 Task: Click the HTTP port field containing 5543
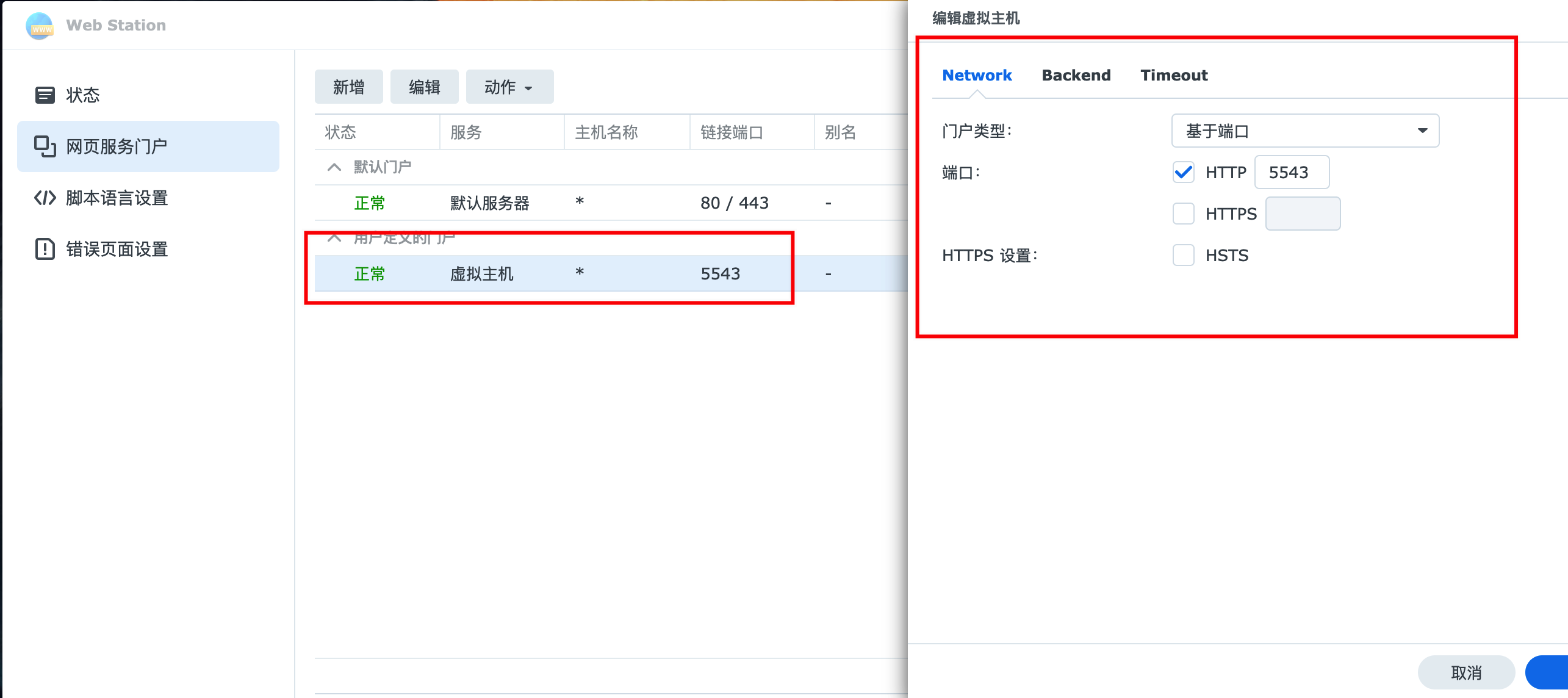point(1291,173)
